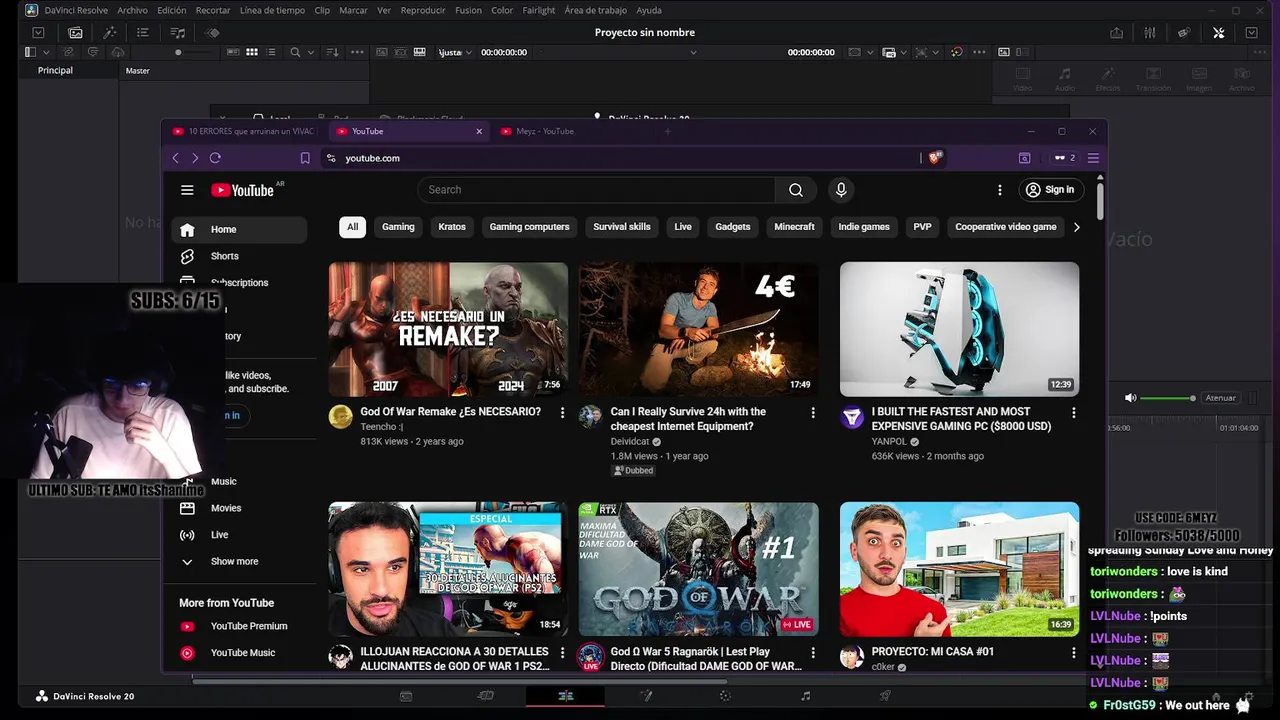Open the search options dropdown arrow in media pool
This screenshot has width=1280, height=720.
coord(311,52)
